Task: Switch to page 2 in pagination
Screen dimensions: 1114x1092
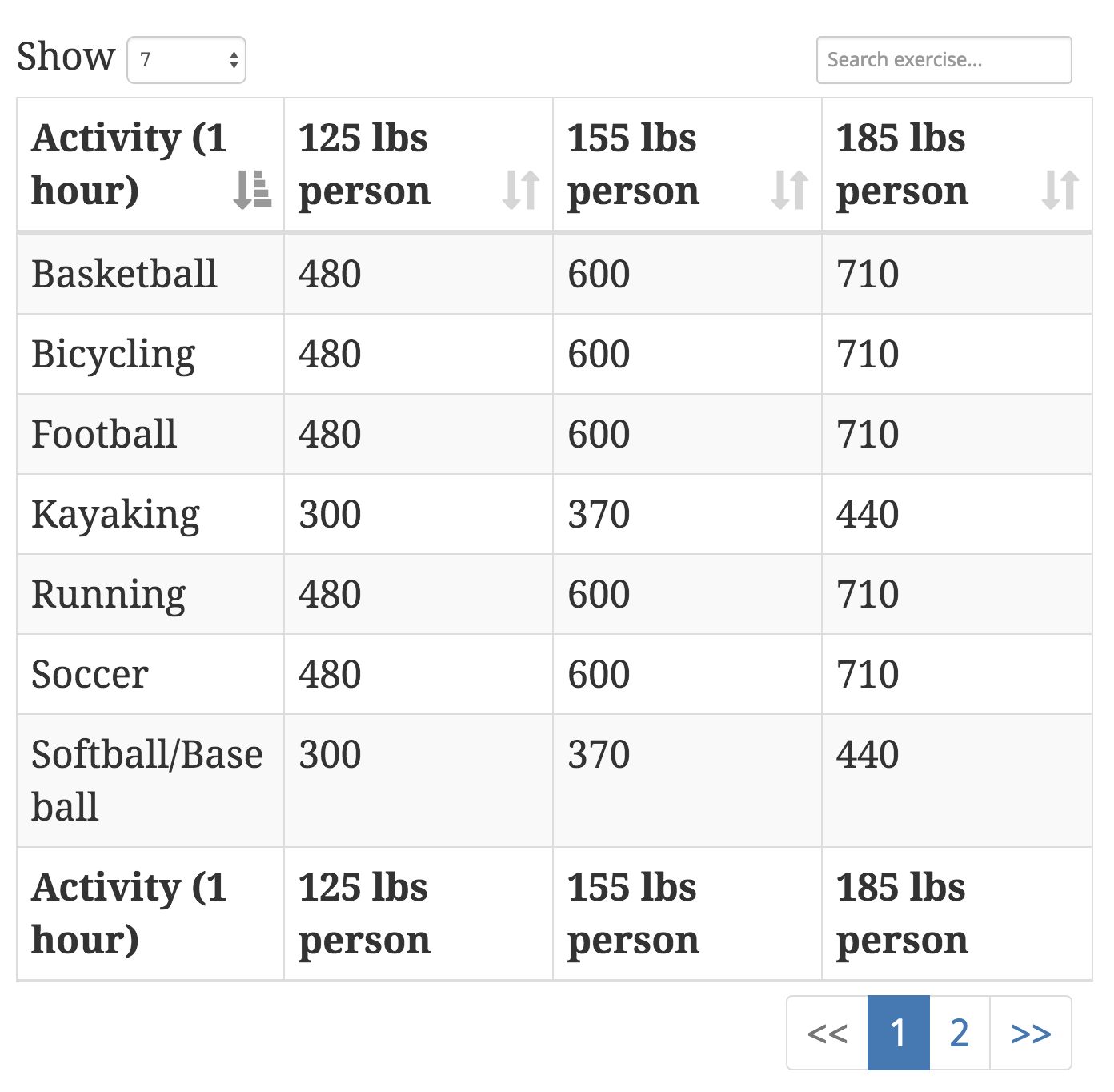Action: 960,1033
